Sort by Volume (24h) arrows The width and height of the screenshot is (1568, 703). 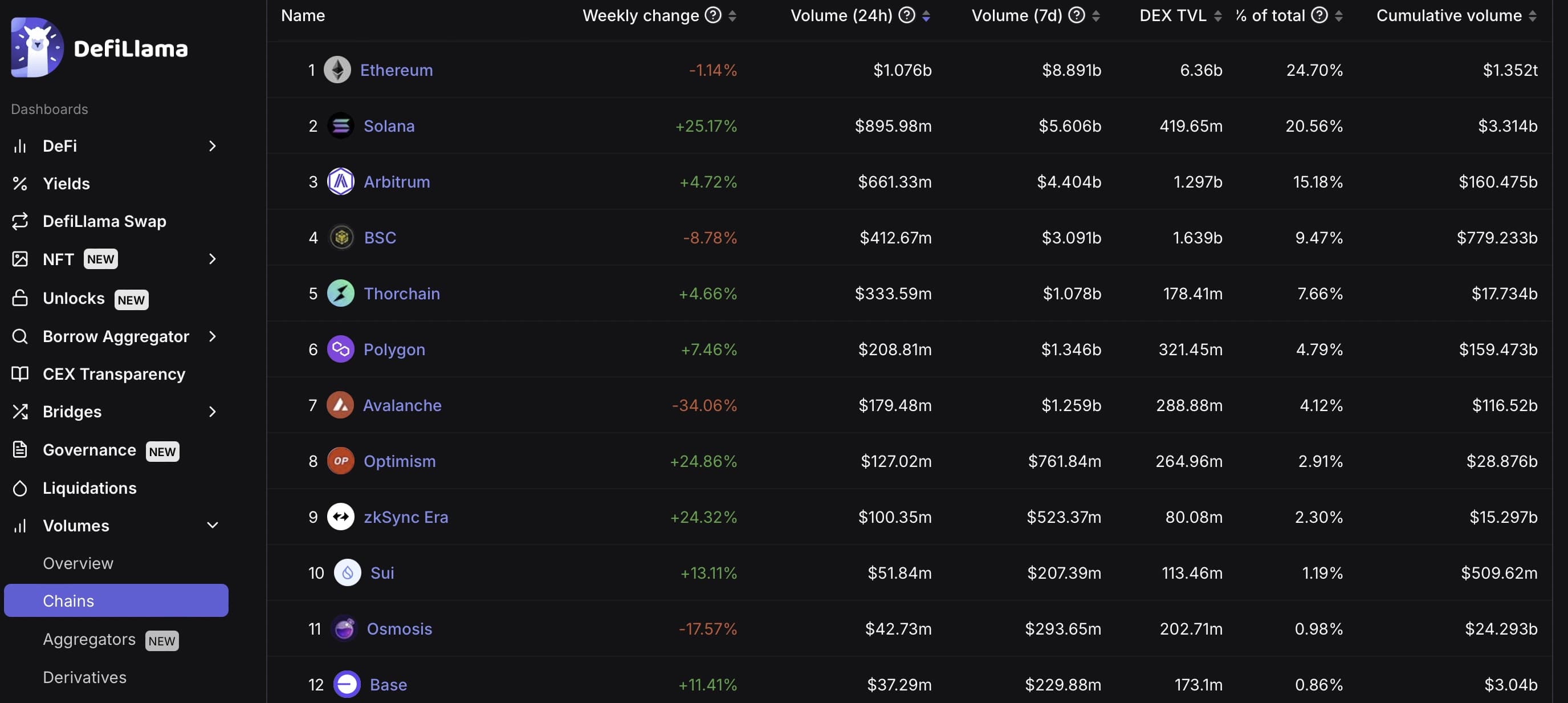click(x=926, y=16)
